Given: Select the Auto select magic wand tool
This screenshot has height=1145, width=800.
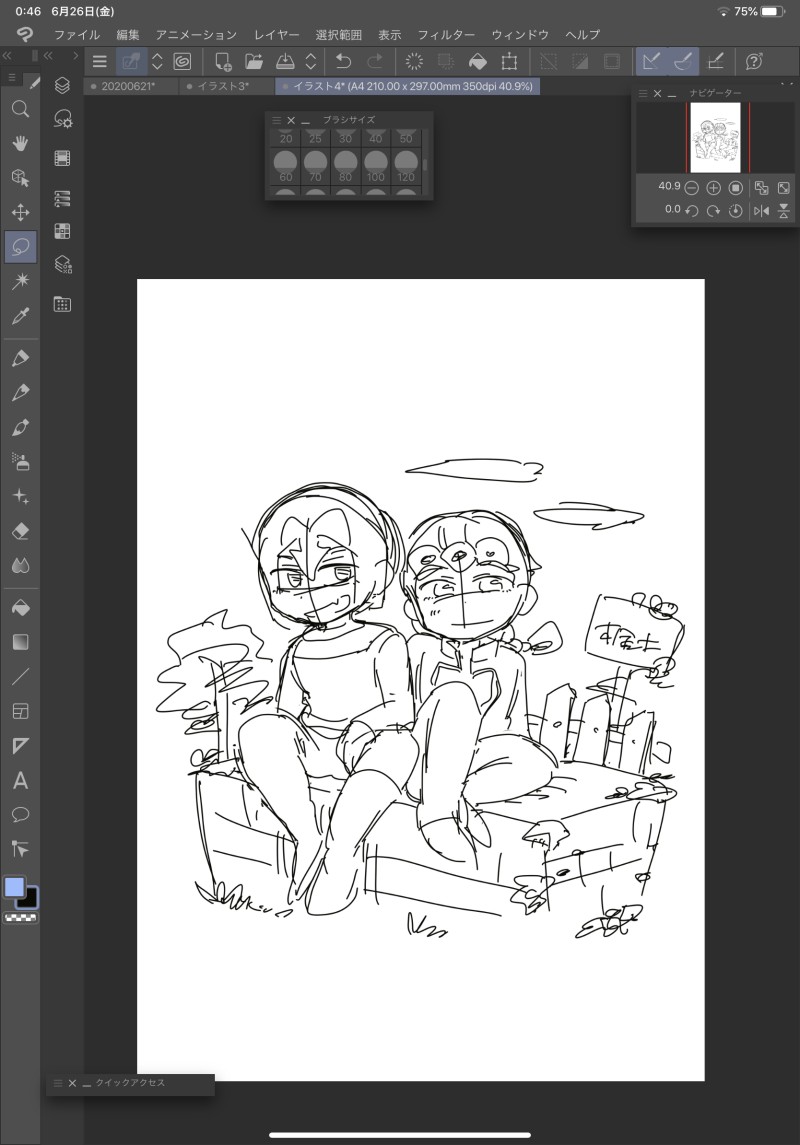Looking at the screenshot, I should tap(20, 281).
